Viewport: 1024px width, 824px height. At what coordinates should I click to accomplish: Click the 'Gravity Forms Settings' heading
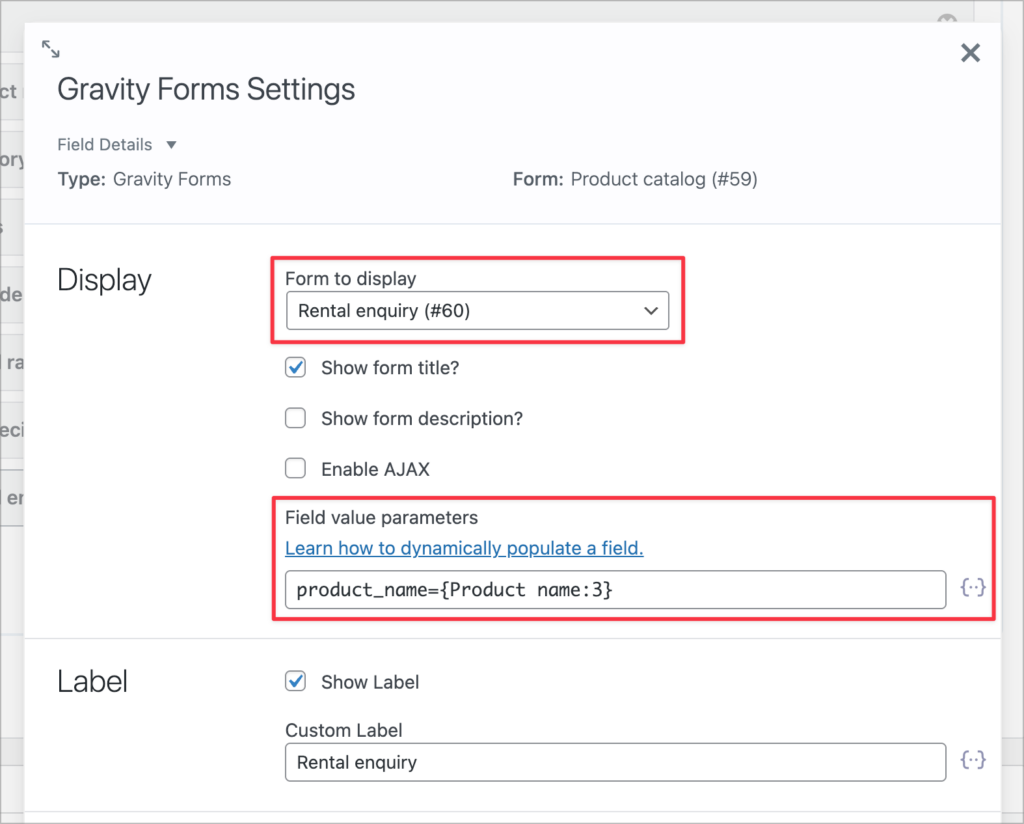tap(206, 89)
